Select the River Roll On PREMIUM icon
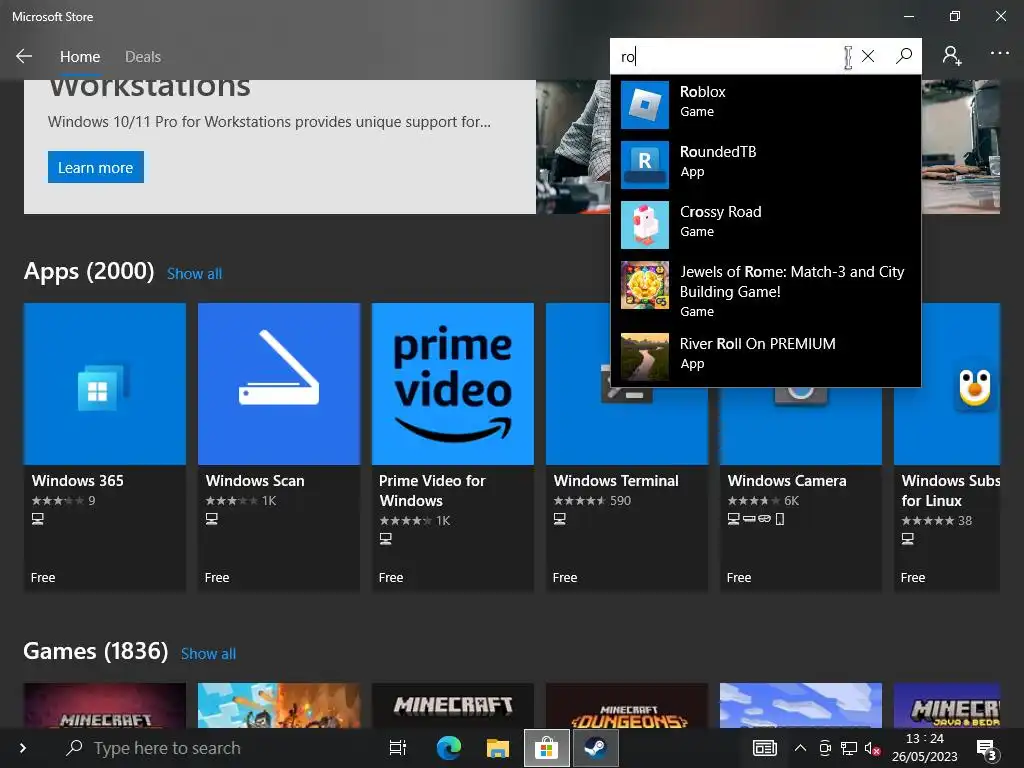 click(645, 357)
